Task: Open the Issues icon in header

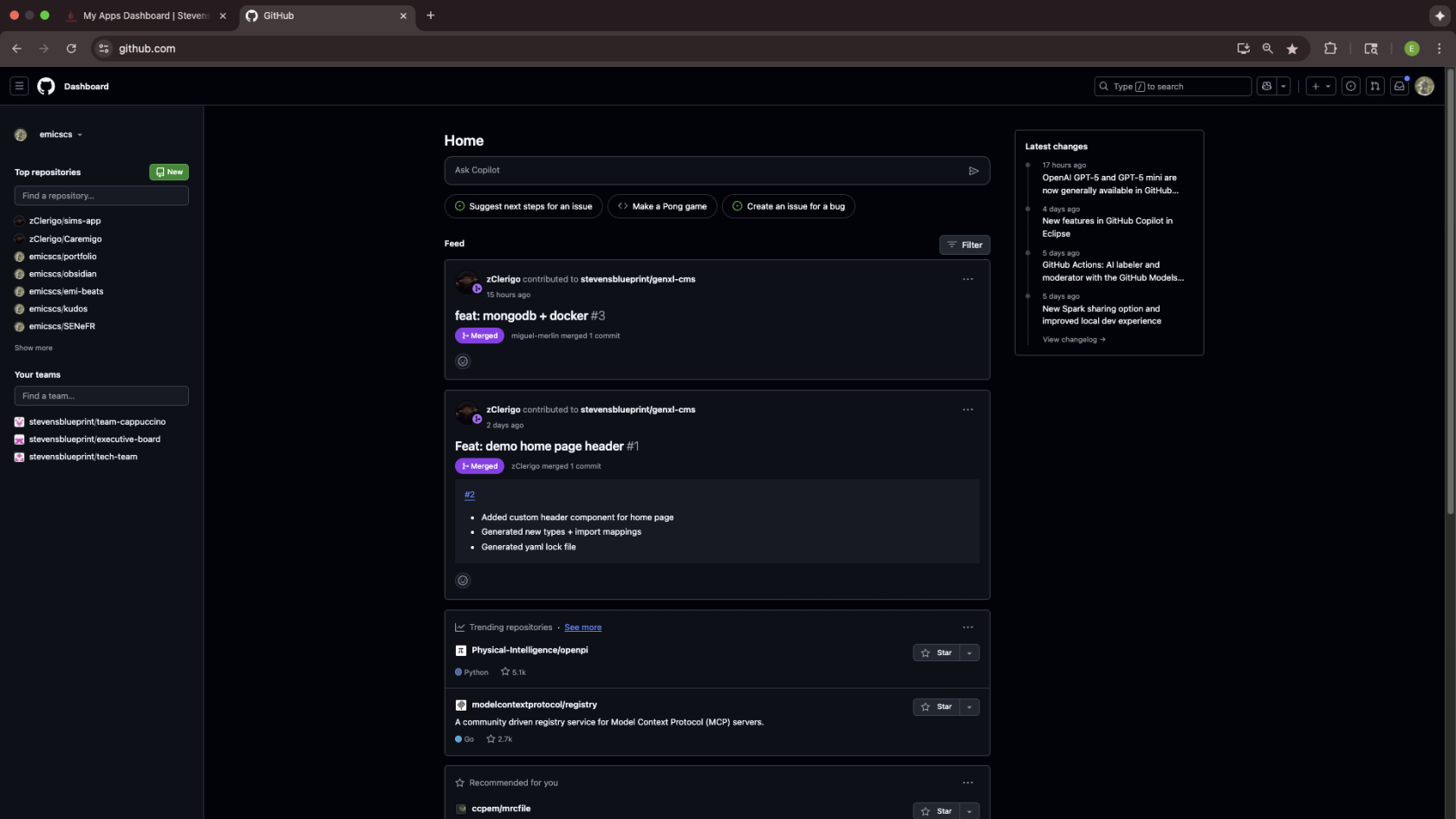Action: [1351, 86]
